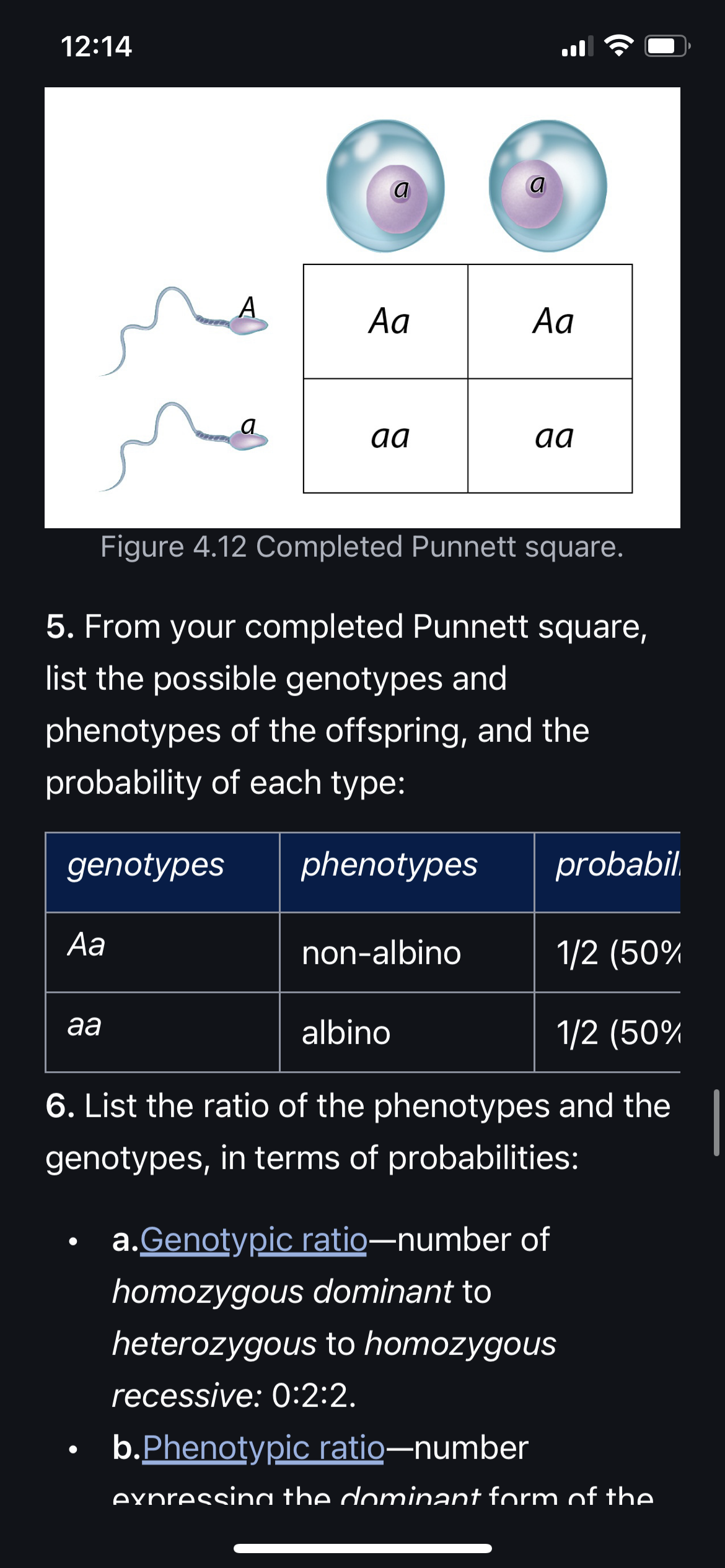Tap the non-albino table cell
This screenshot has height=1568, width=725.
(x=406, y=952)
